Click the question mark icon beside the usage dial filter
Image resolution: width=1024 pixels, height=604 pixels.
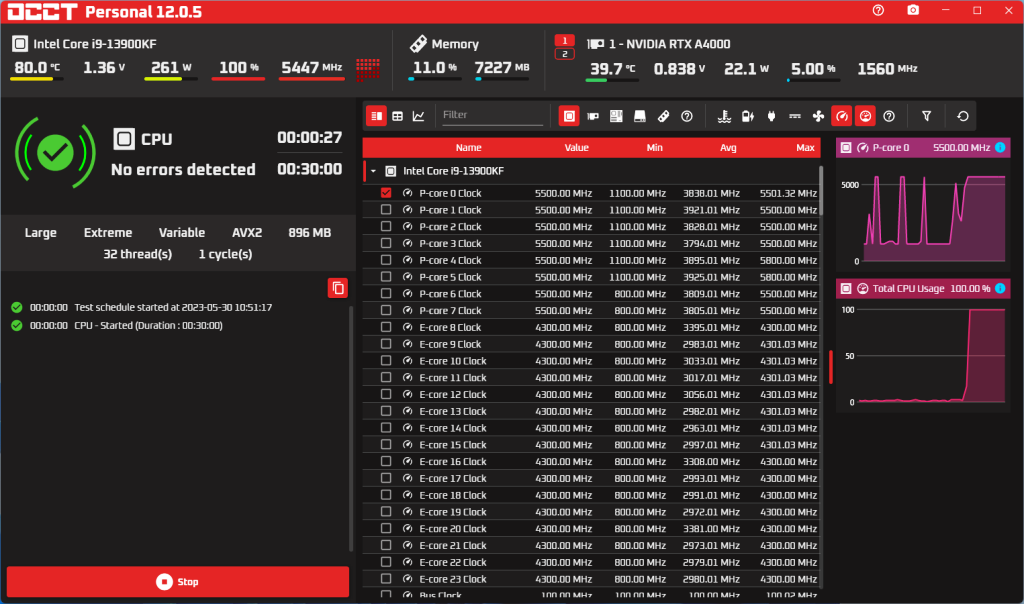(889, 116)
